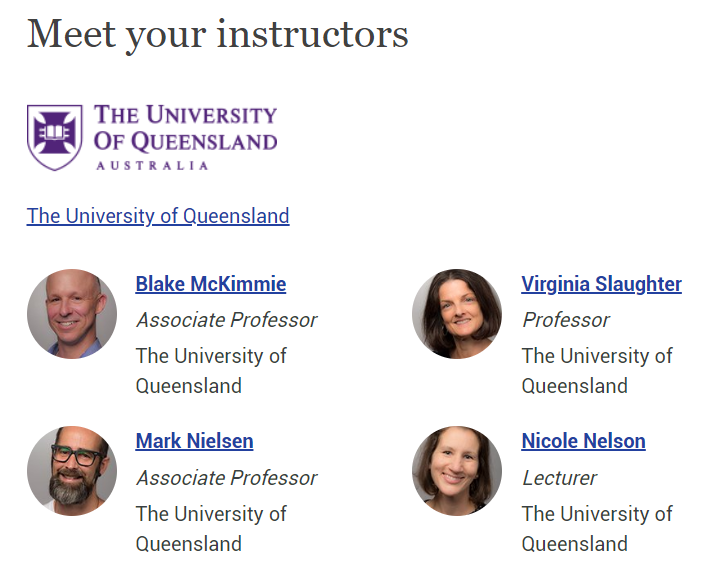Open Virginia Slaughter's instructor profile link

[x=602, y=284]
